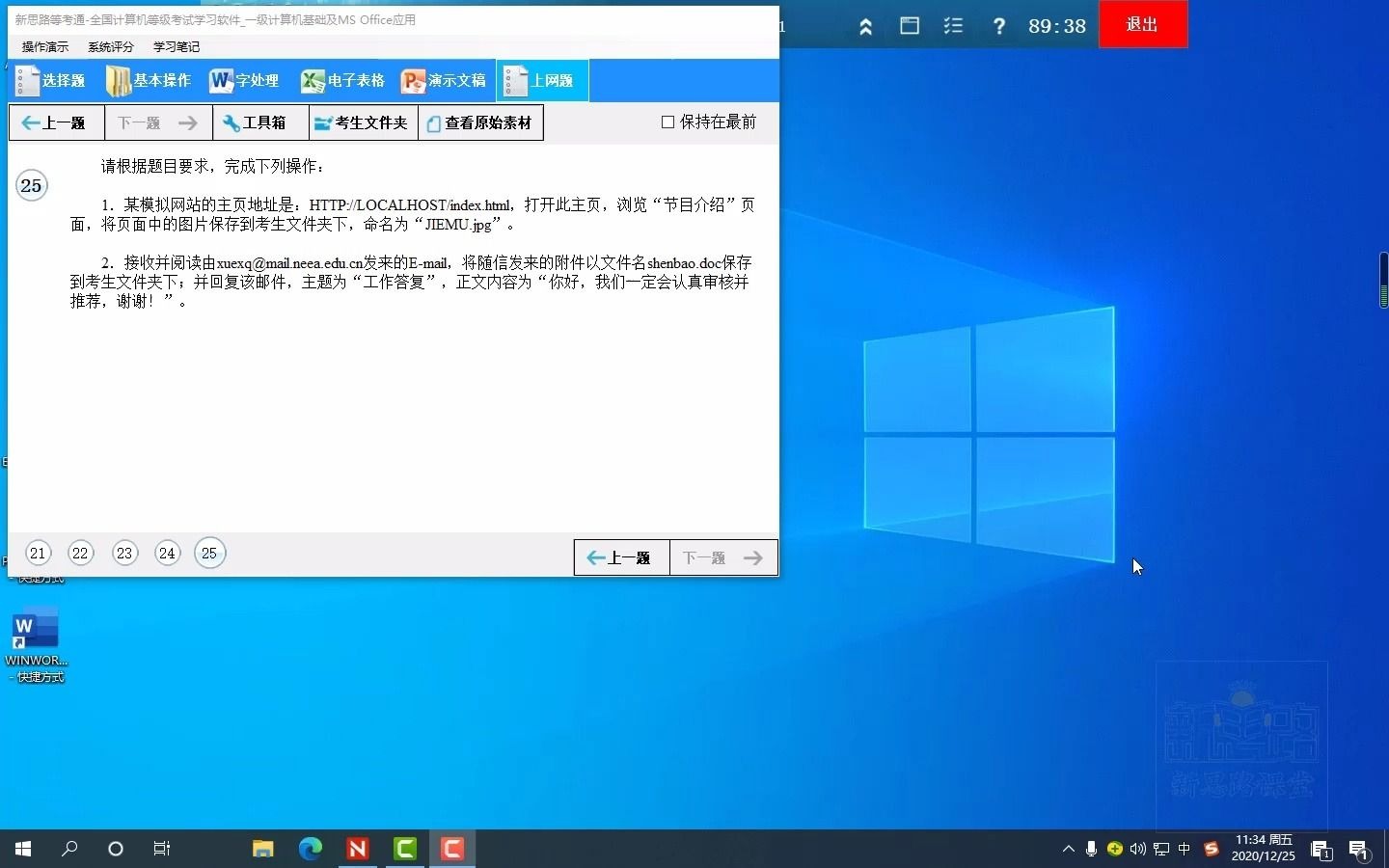The image size is (1389, 868).
Task: Click the double chevron collapse icon top right
Action: 865,25
